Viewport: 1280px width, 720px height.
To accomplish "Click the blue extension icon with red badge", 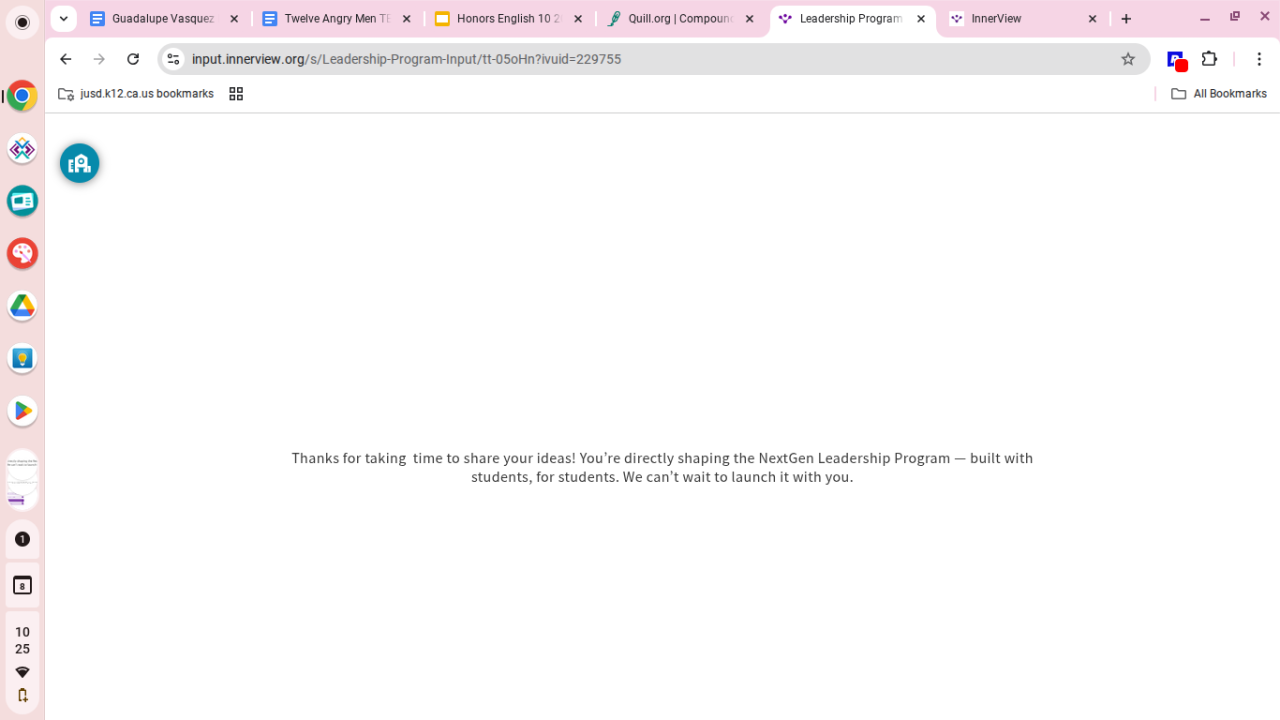I will point(1177,60).
